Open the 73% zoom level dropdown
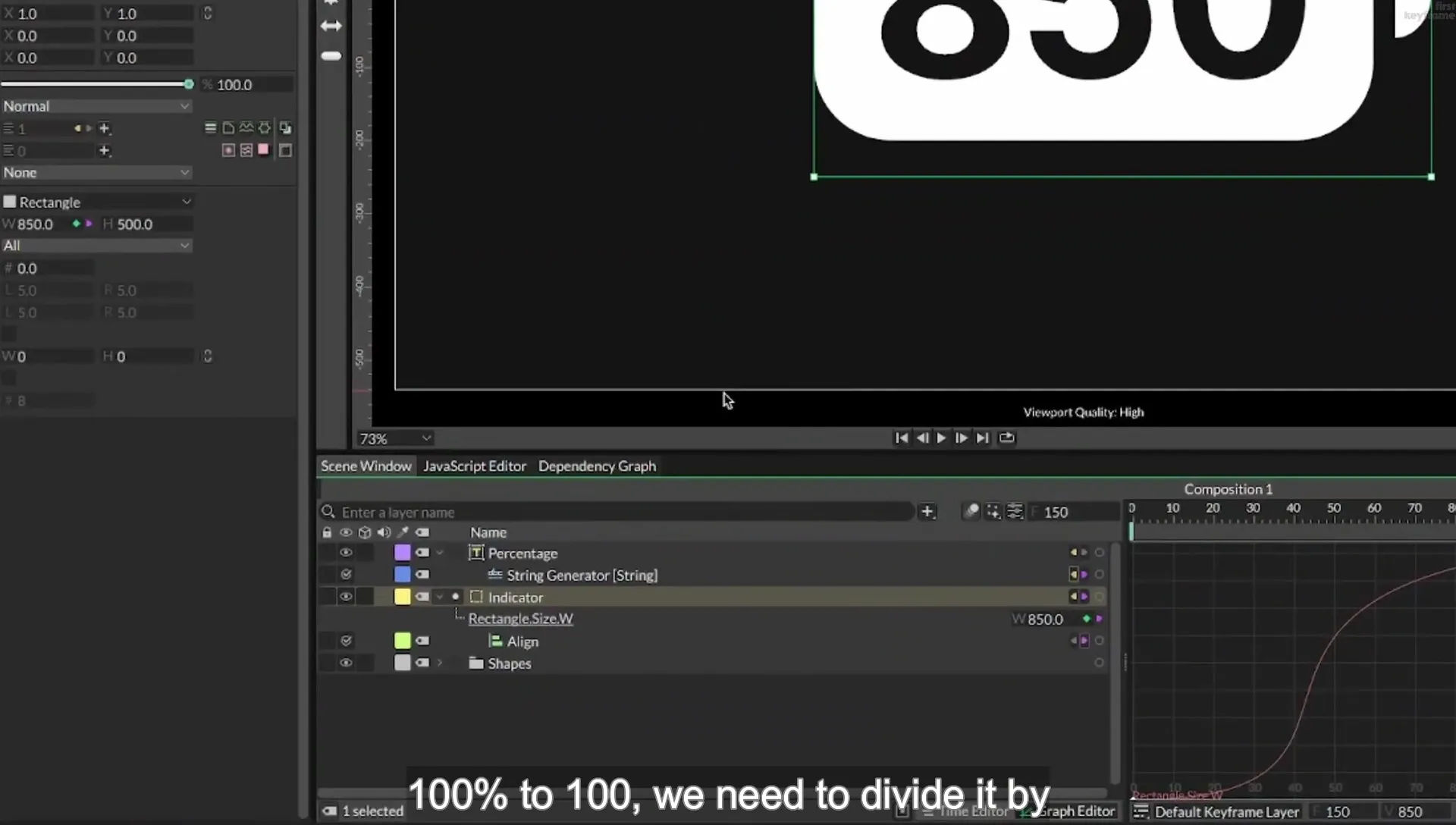The width and height of the screenshot is (1456, 825). point(395,439)
